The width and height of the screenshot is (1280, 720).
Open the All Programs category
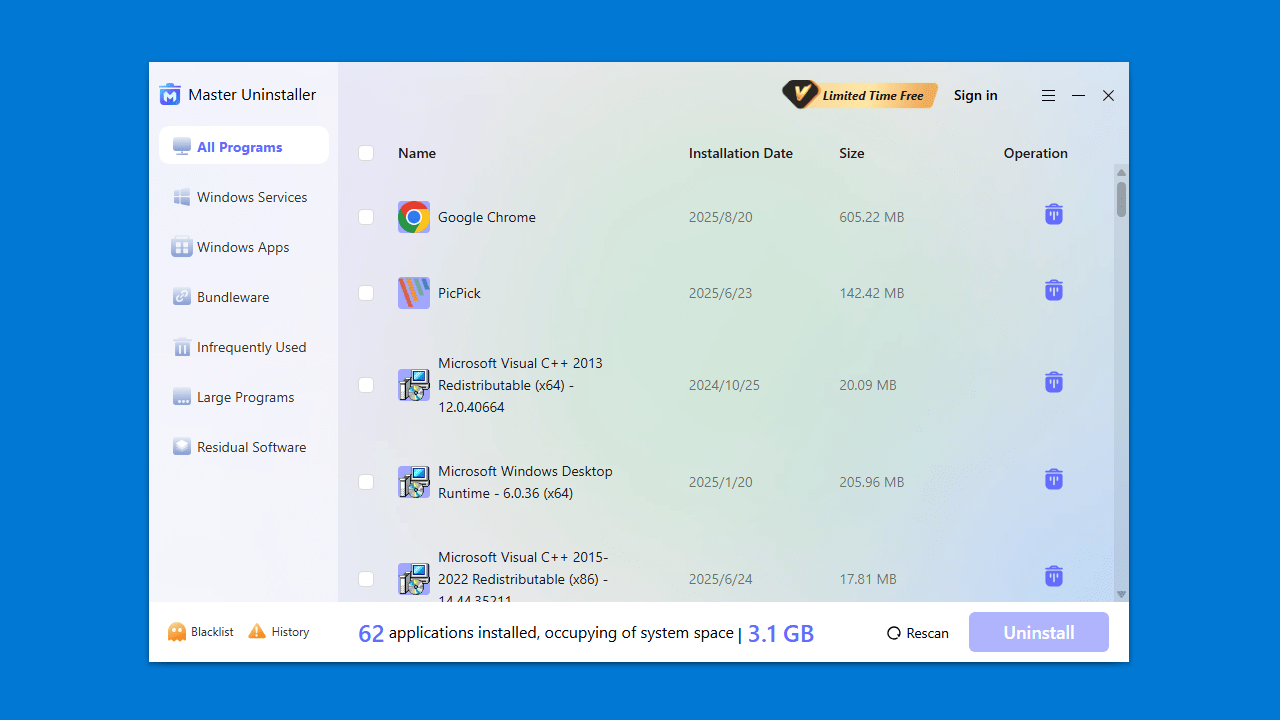pos(244,147)
